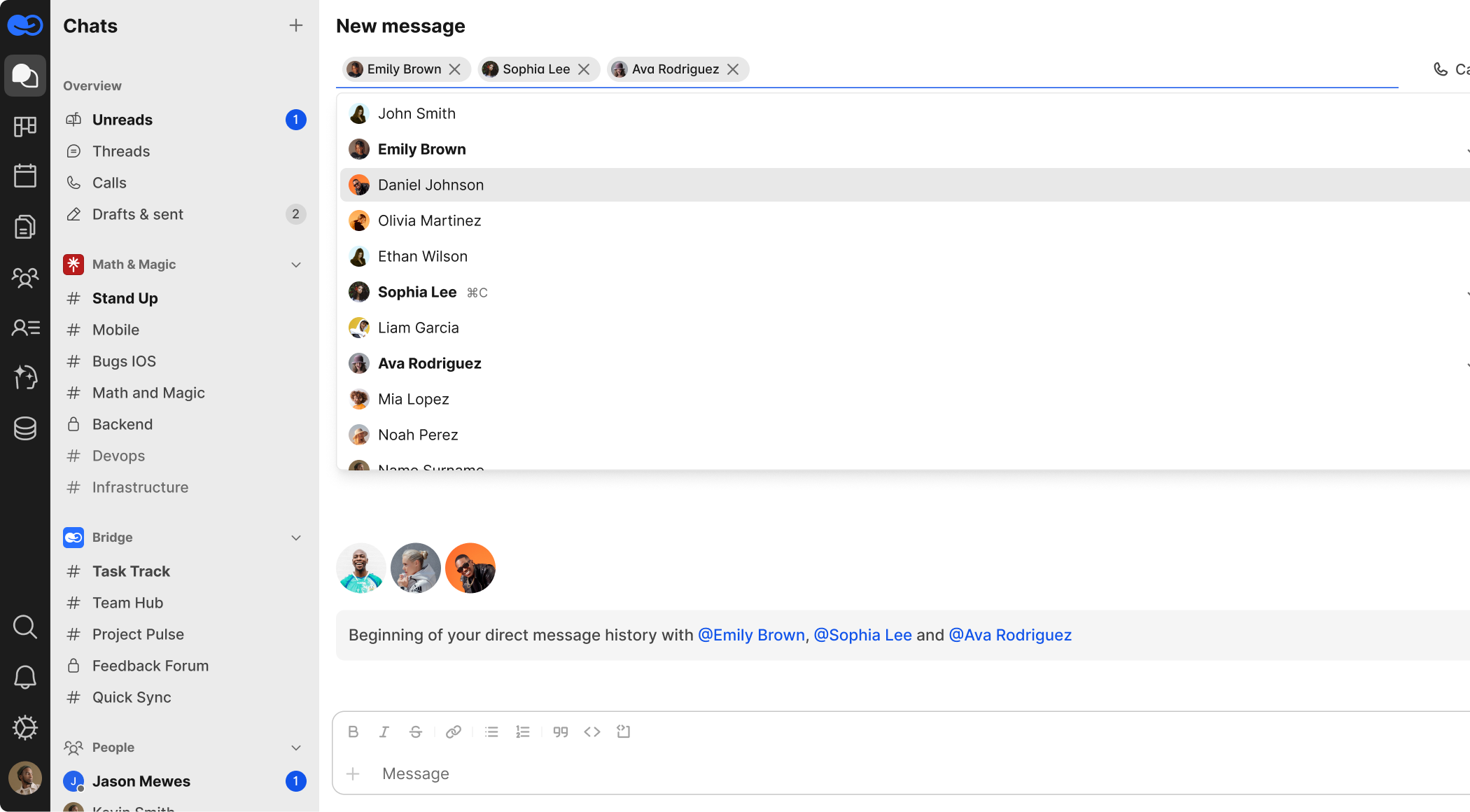Screen dimensions: 1470x812
Task: Collapse the Bridge workspace section
Action: 296,538
